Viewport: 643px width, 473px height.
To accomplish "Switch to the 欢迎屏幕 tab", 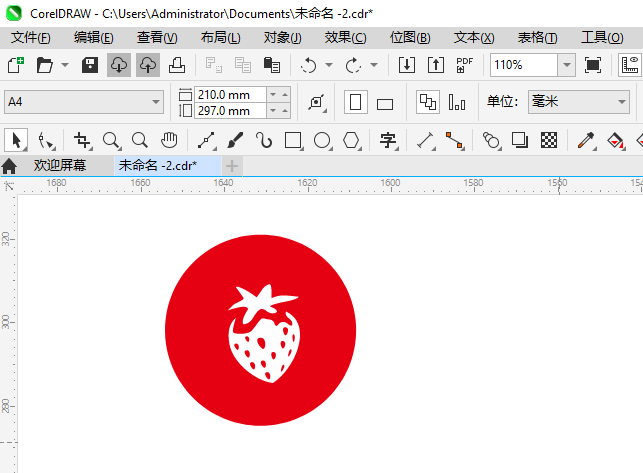I will (60, 165).
